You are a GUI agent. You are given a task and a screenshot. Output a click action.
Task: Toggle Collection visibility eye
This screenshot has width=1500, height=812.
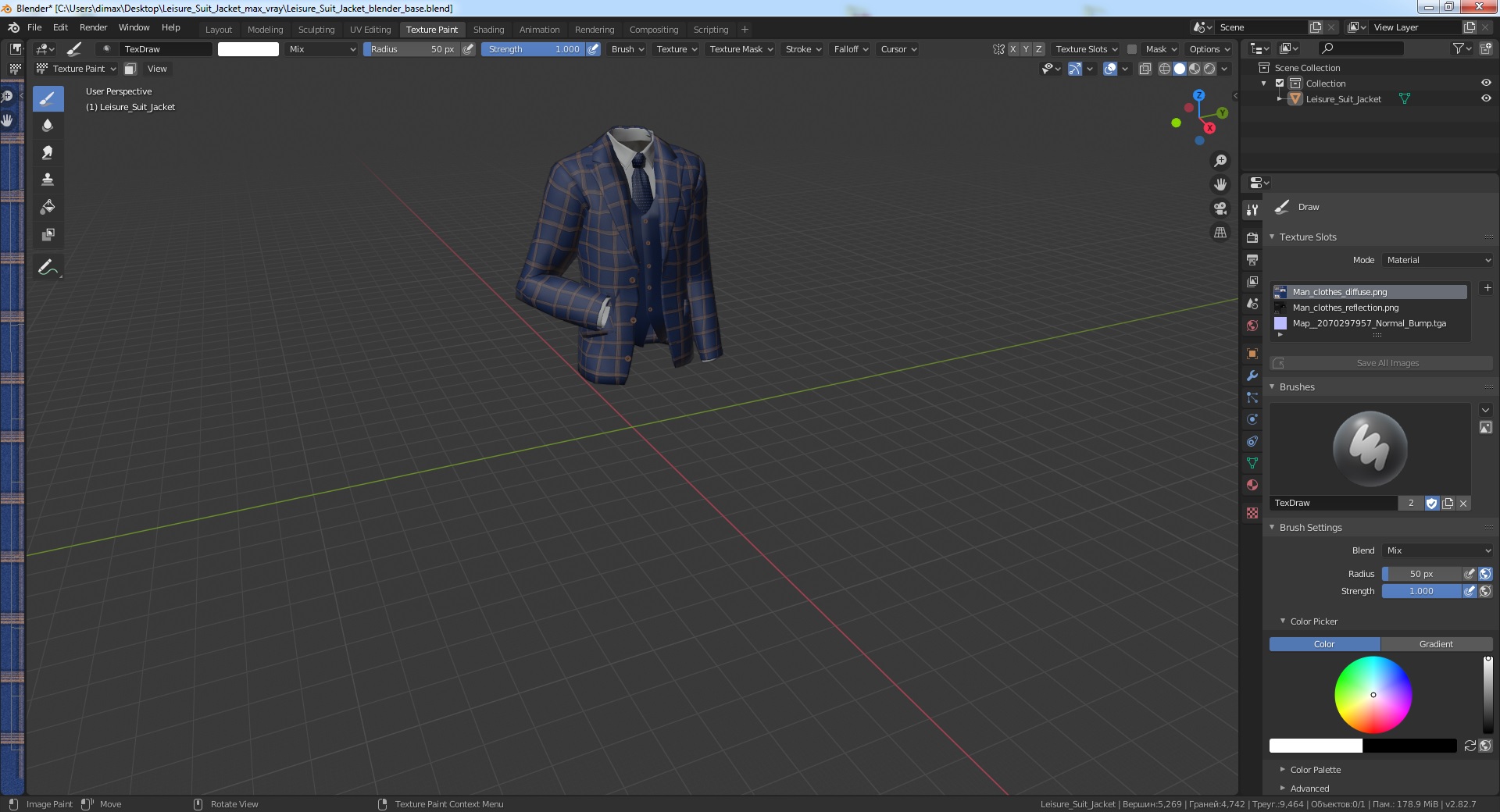(x=1485, y=83)
